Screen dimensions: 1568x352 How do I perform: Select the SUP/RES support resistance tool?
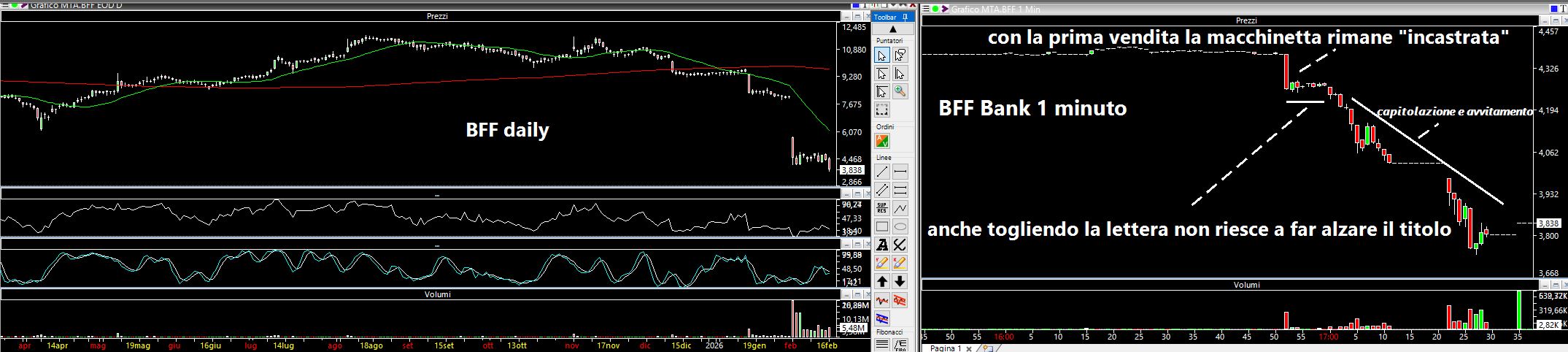click(882, 208)
